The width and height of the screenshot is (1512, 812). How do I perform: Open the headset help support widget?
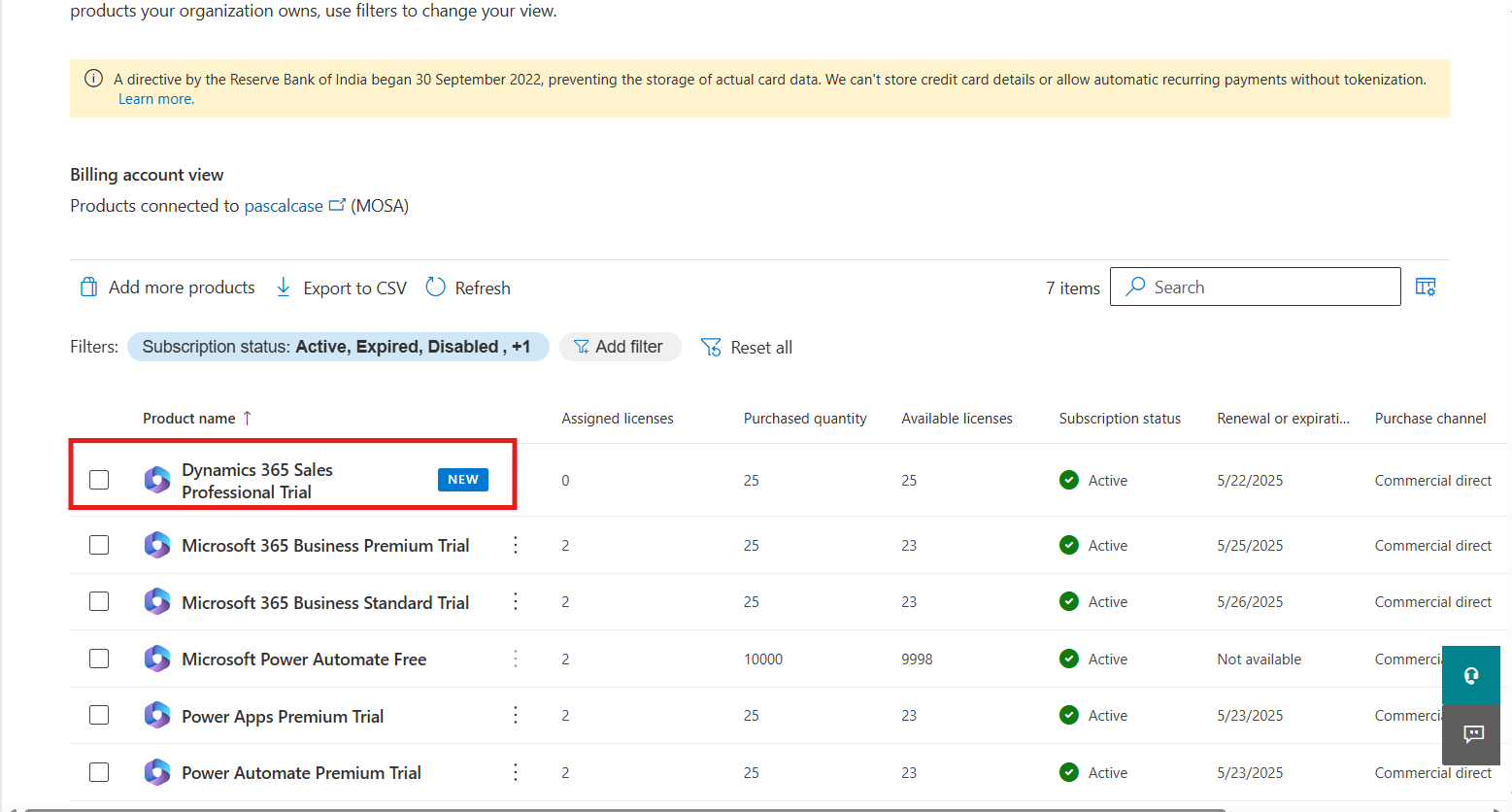coord(1471,675)
